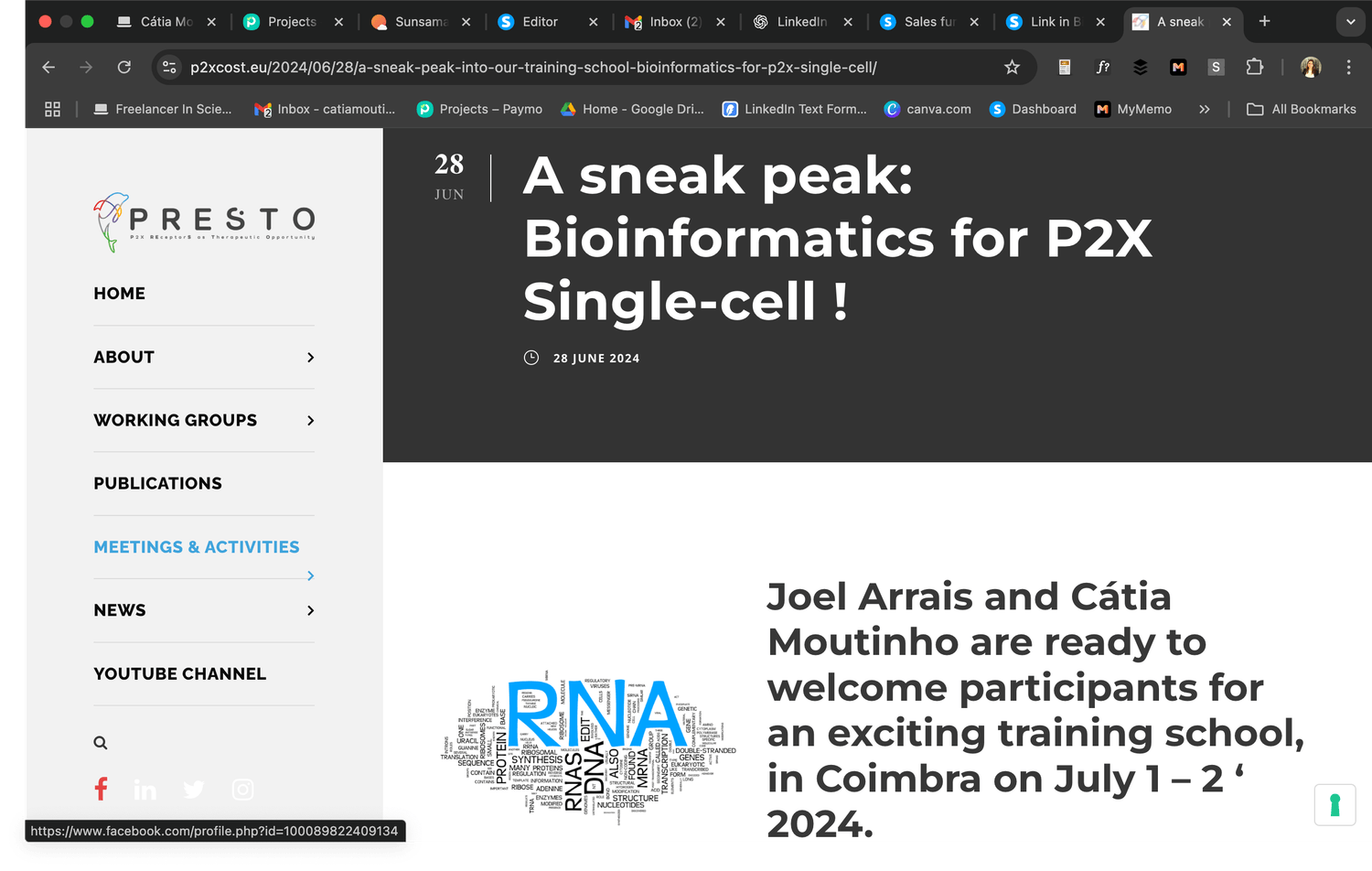1372x871 pixels.
Task: Open the Twitter social icon
Action: 193,790
